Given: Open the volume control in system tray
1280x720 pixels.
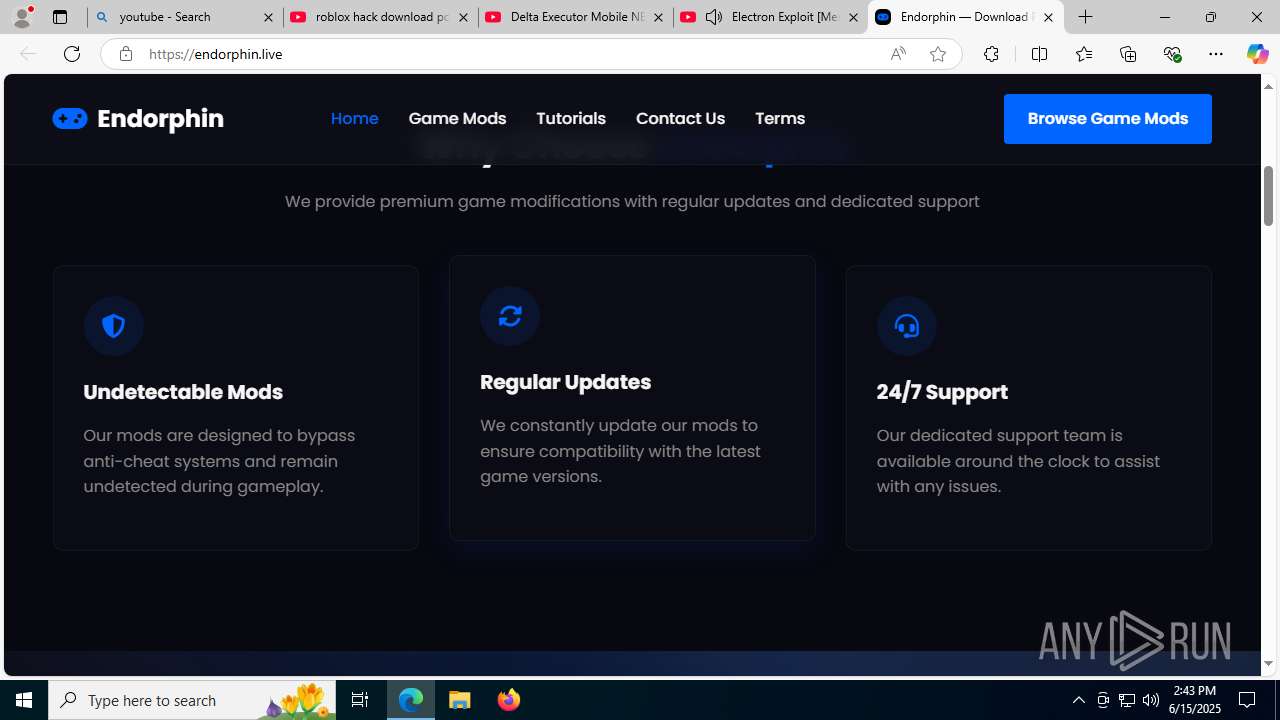Looking at the screenshot, I should 1150,700.
